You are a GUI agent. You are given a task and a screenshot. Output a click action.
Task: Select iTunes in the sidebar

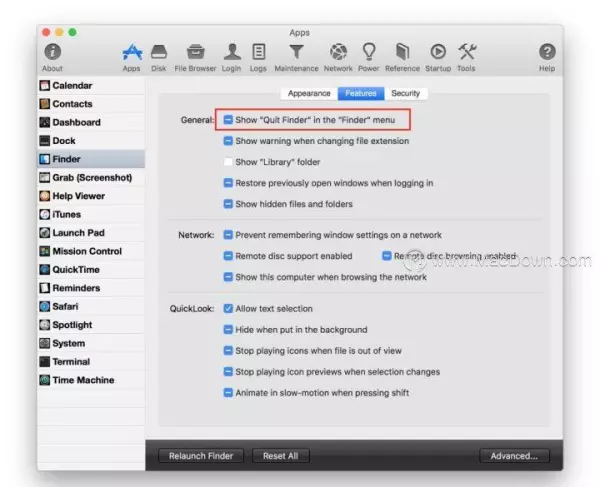click(x=91, y=214)
